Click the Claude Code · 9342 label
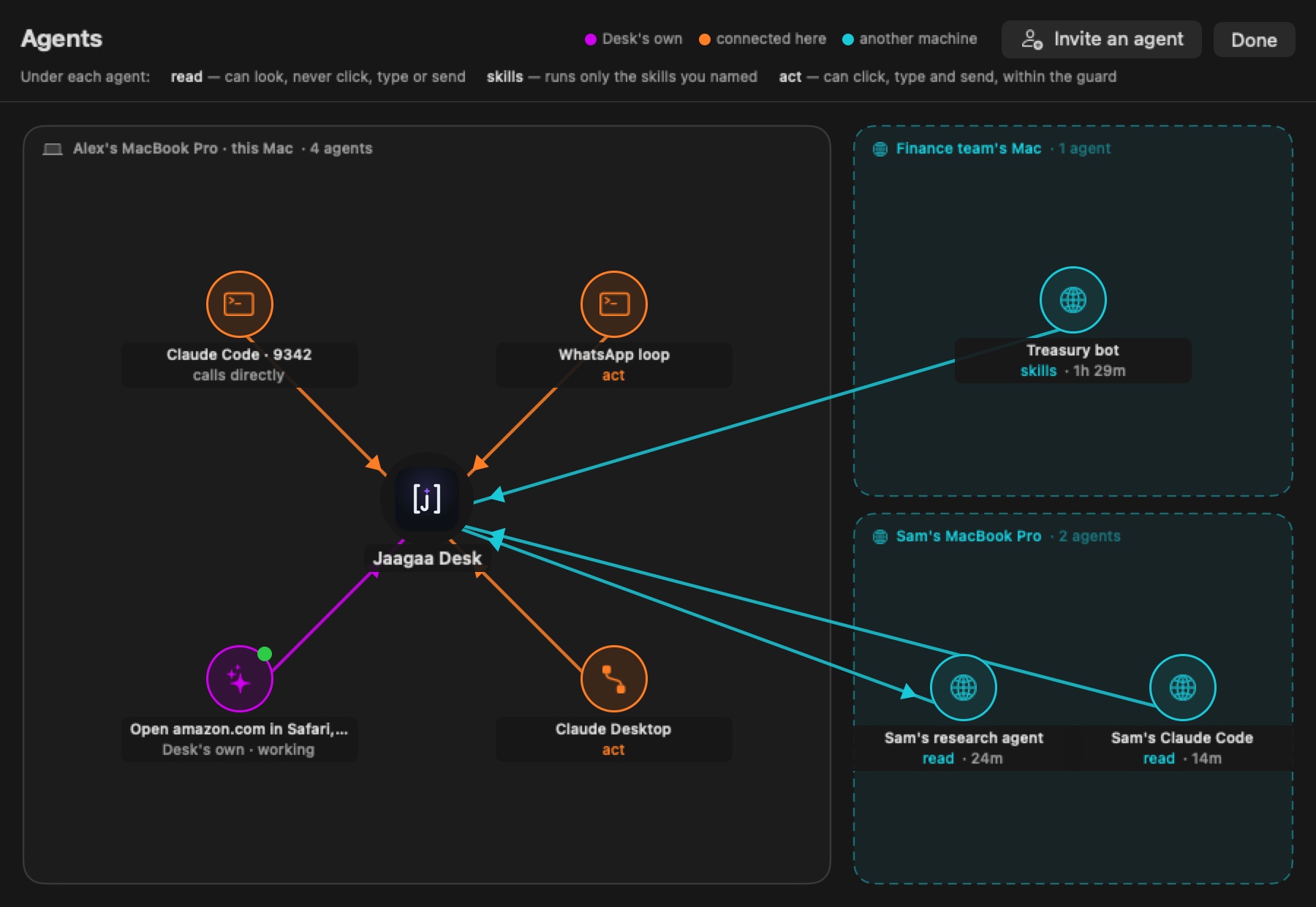 (x=239, y=355)
